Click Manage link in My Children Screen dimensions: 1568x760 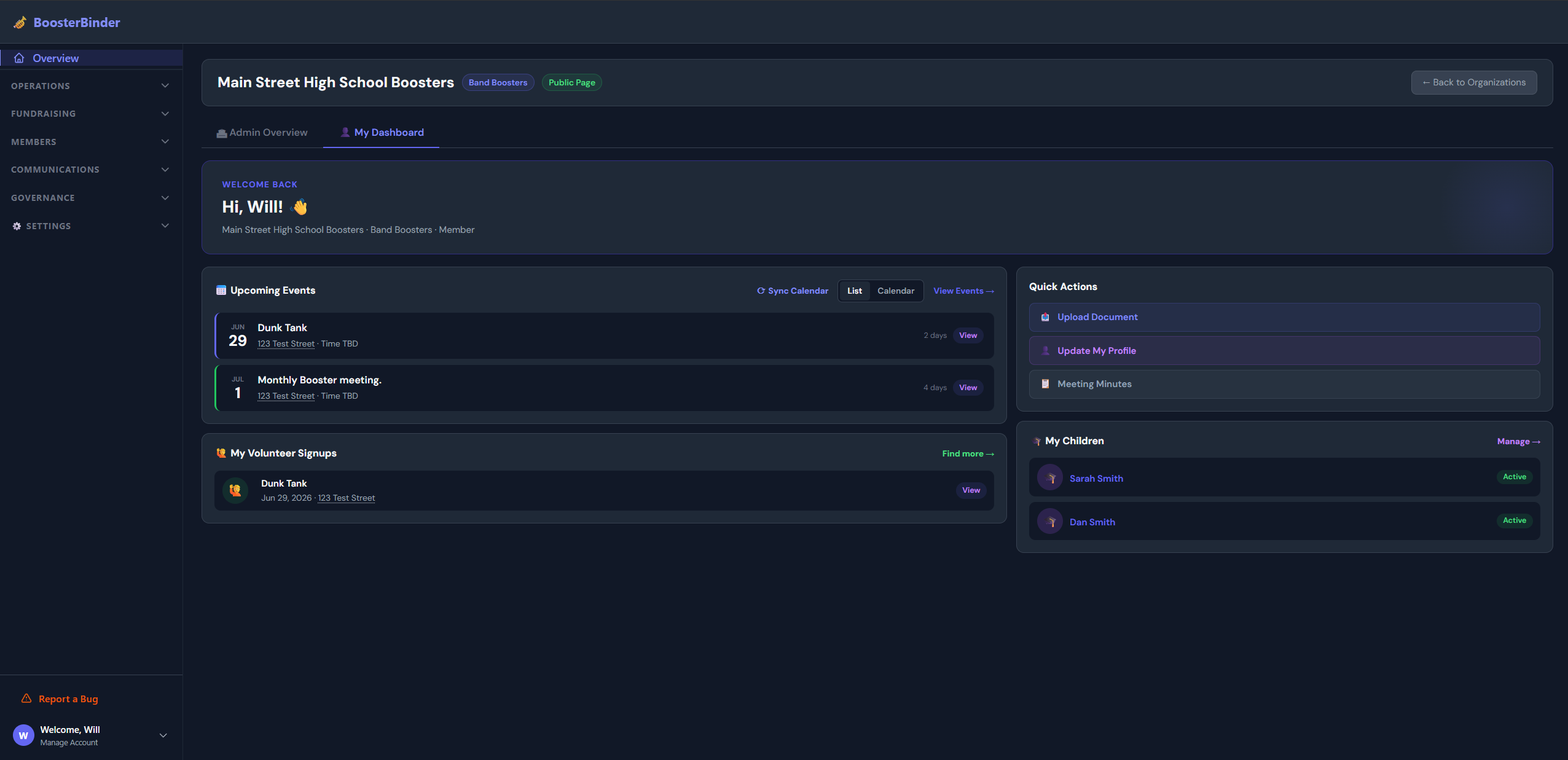tap(1518, 442)
